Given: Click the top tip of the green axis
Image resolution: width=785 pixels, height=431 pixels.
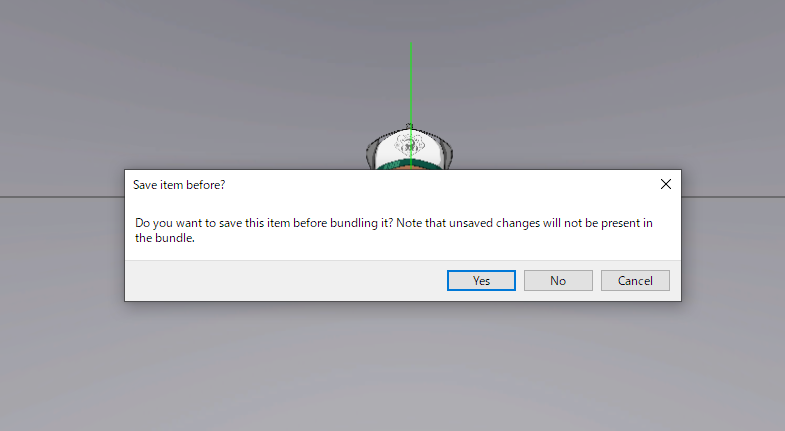Looking at the screenshot, I should click(411, 44).
